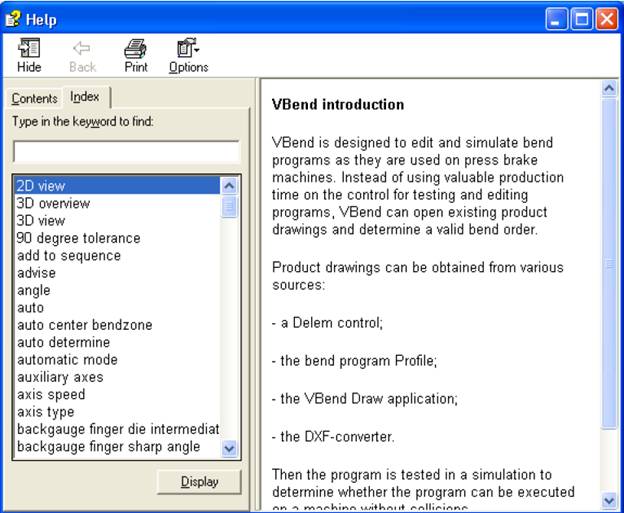
Task: Select 'add to sequence' entry
Action: pyautogui.click(x=117, y=256)
